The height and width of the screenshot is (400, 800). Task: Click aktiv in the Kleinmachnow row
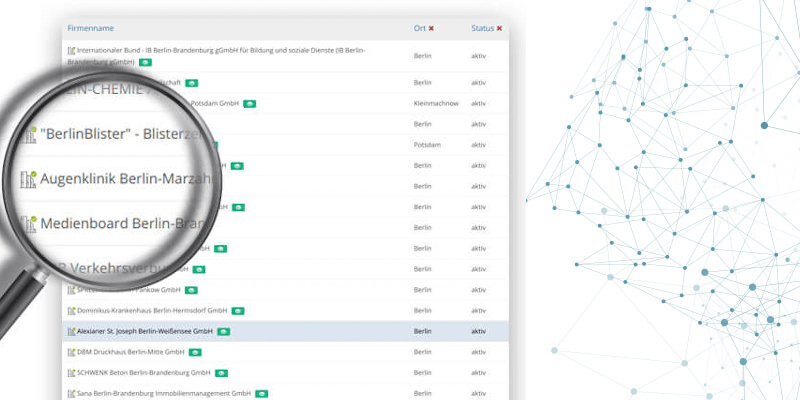[x=479, y=104]
